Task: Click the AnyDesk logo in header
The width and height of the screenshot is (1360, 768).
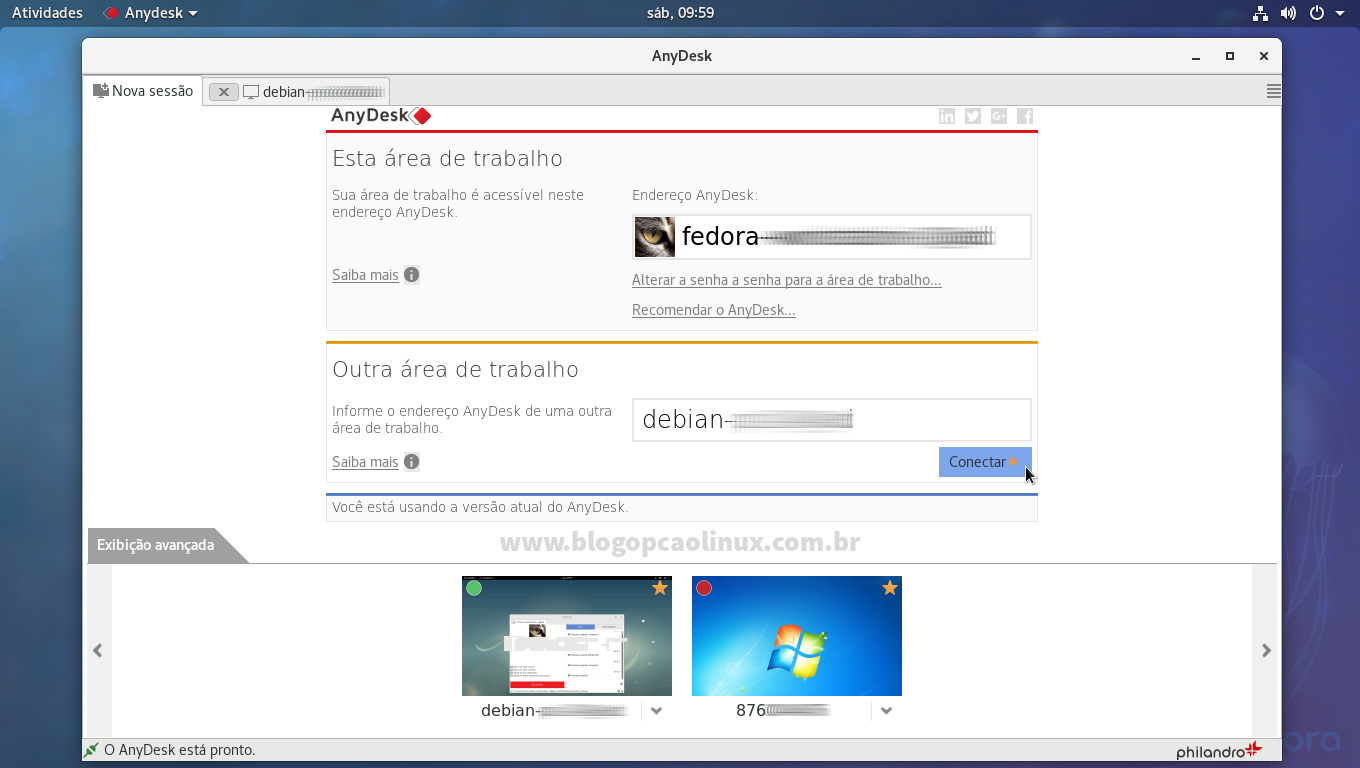Action: [381, 116]
